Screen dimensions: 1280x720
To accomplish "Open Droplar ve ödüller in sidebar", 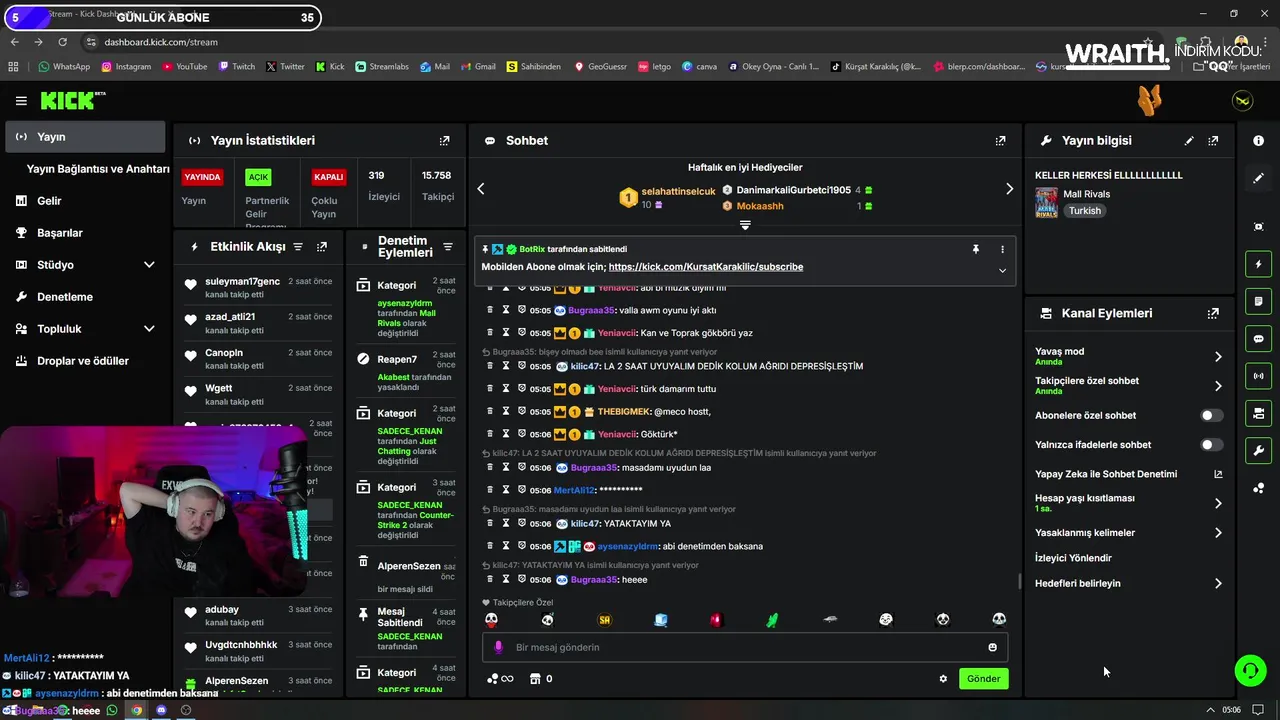I will click(85, 361).
